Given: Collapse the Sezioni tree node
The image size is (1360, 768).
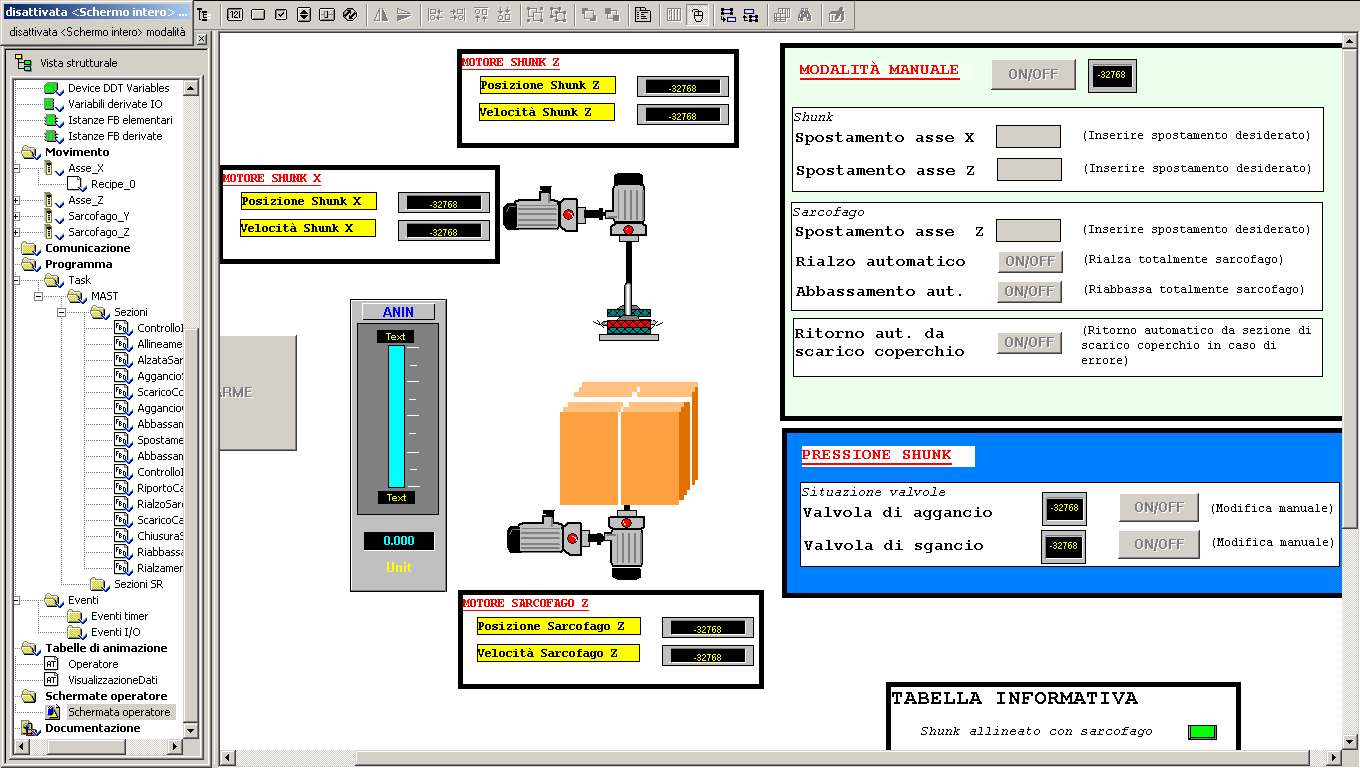Looking at the screenshot, I should [63, 312].
